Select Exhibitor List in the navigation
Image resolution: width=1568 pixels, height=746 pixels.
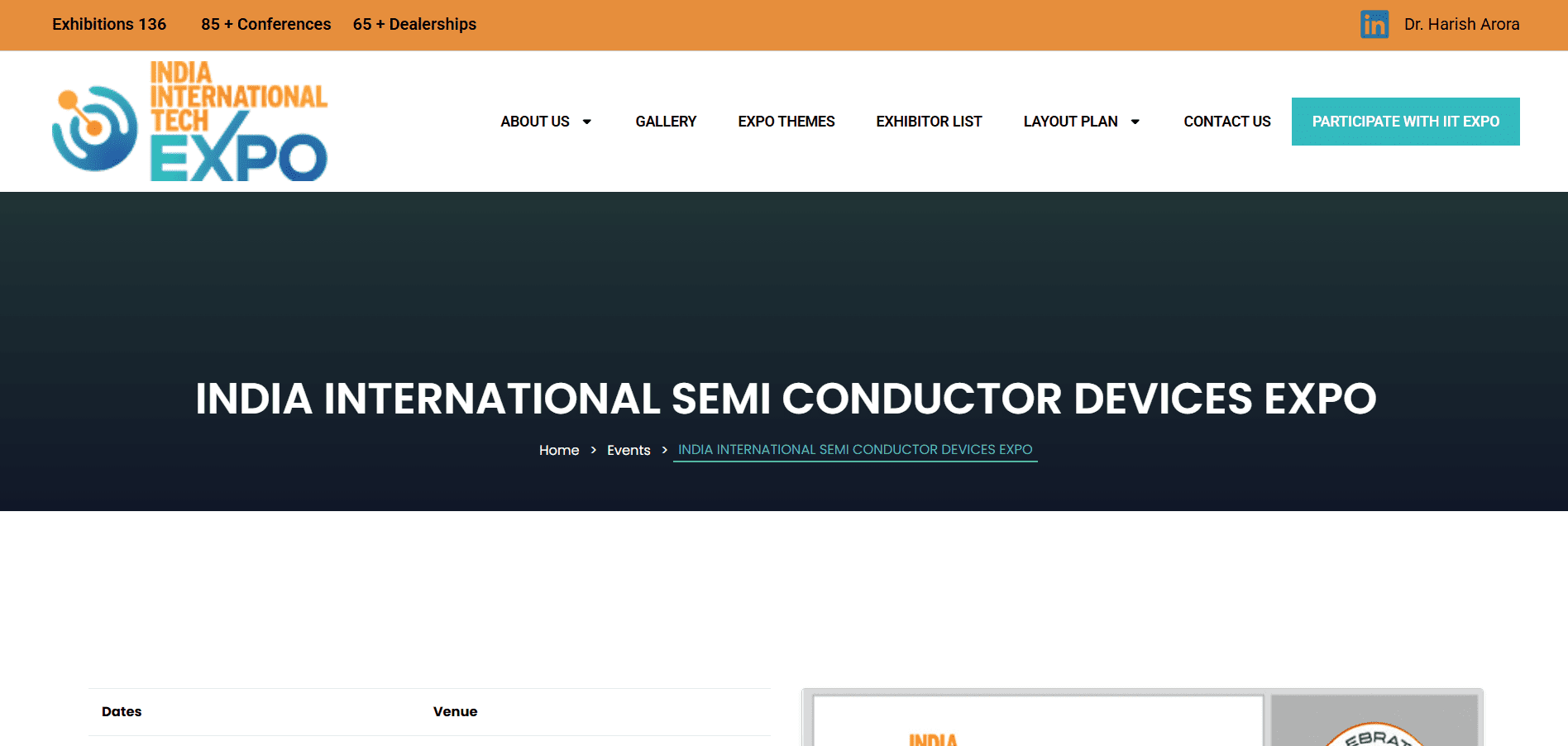929,122
